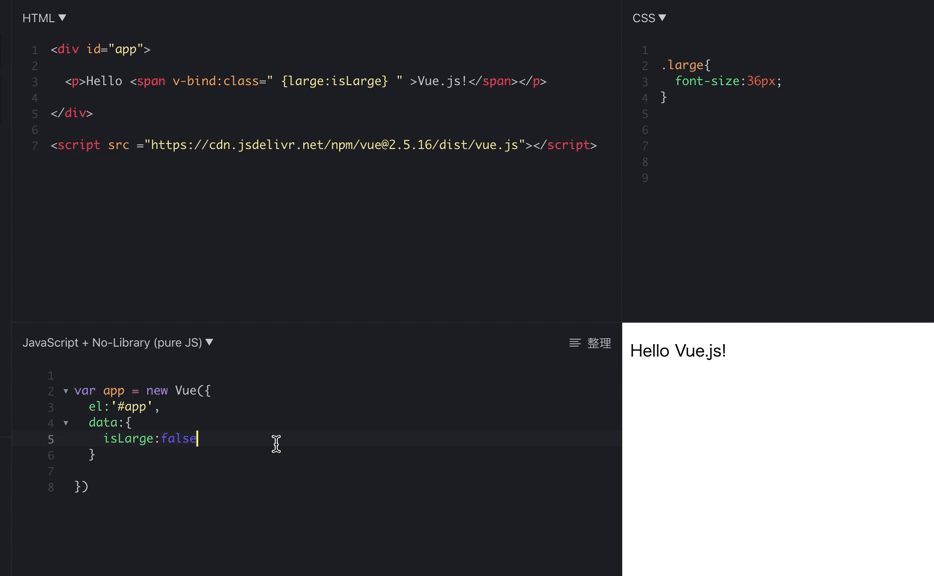
Task: Open the CSS panel dropdown
Action: pos(649,18)
